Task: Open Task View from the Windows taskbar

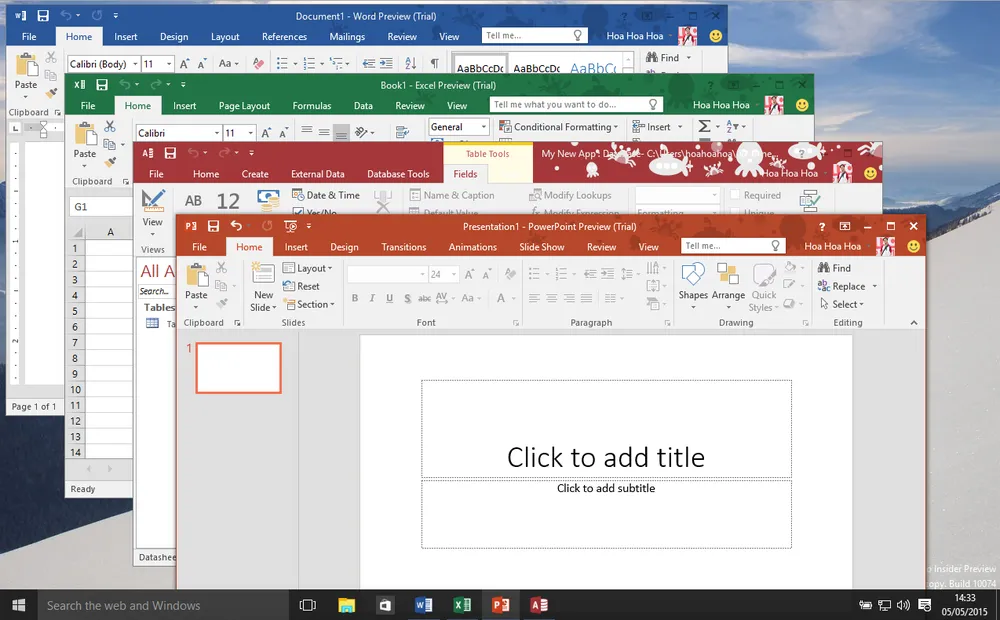Action: (308, 605)
